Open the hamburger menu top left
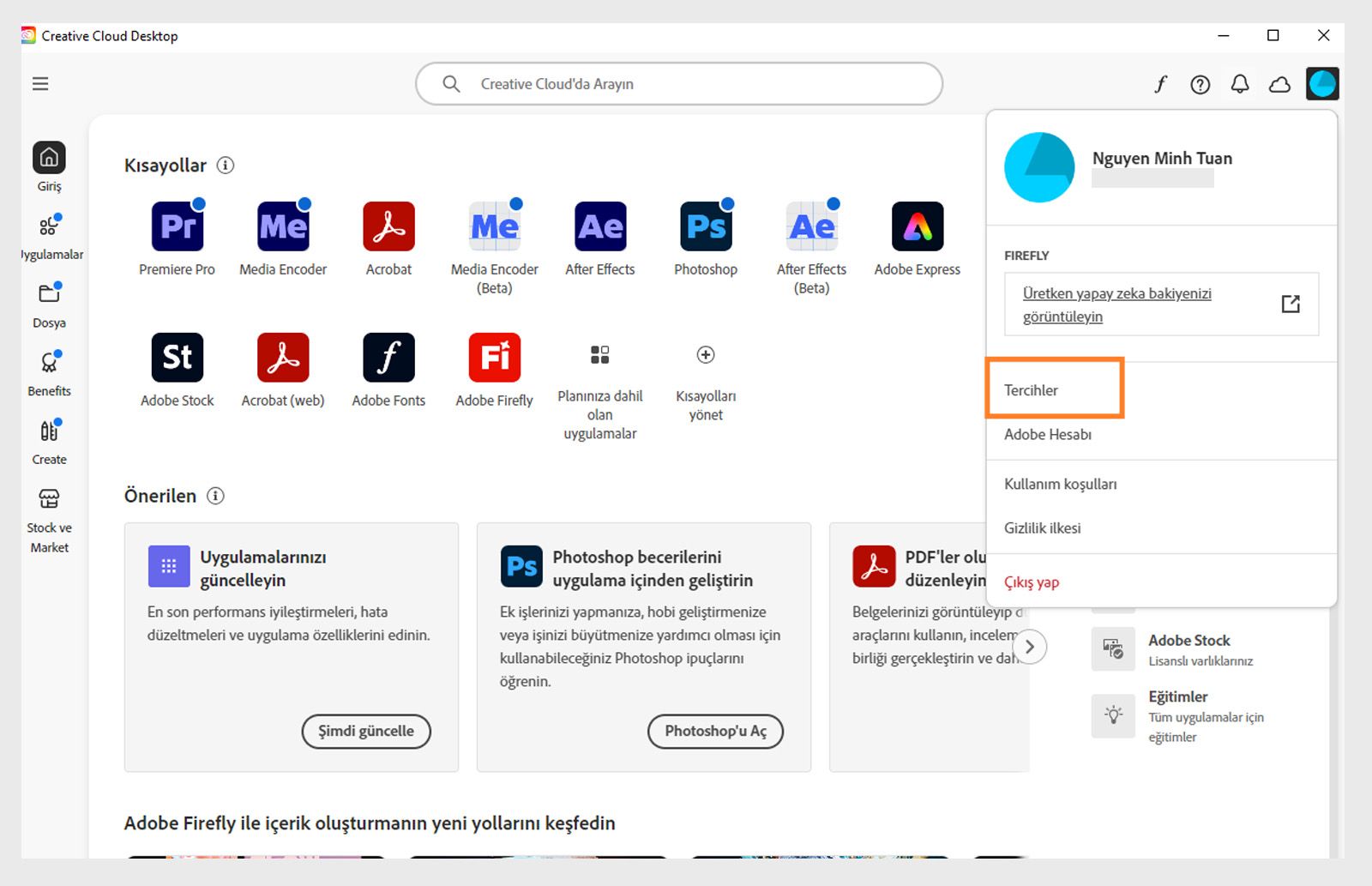This screenshot has width=1372, height=886. (39, 83)
